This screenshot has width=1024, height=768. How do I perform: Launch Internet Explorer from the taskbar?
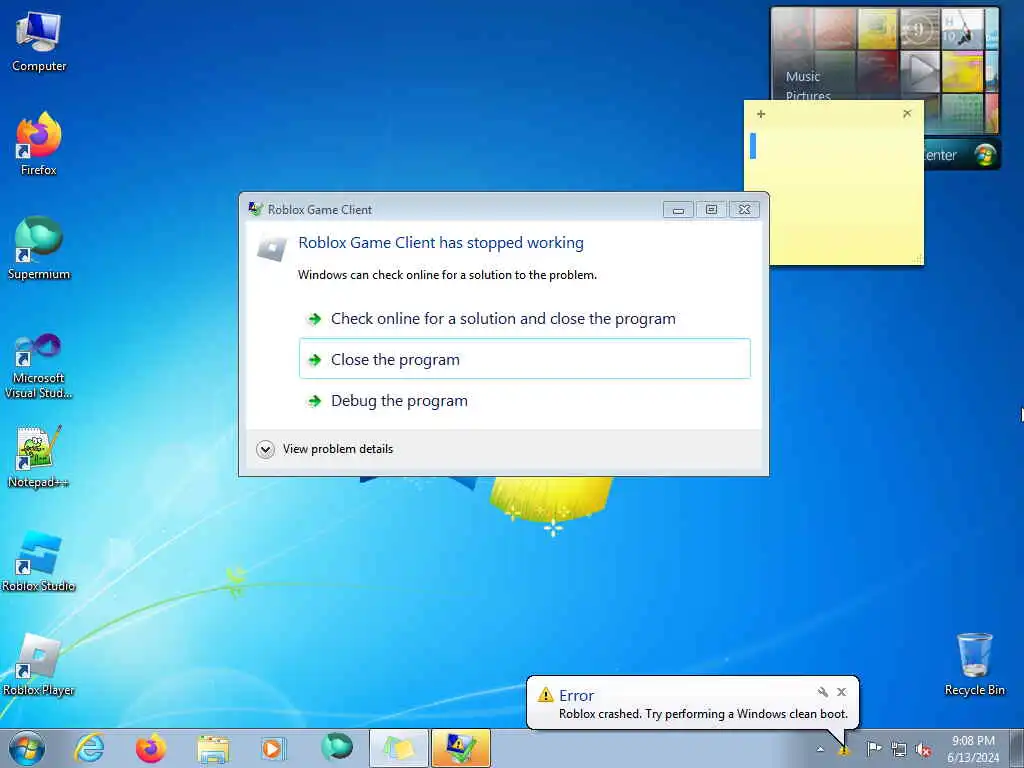point(89,748)
